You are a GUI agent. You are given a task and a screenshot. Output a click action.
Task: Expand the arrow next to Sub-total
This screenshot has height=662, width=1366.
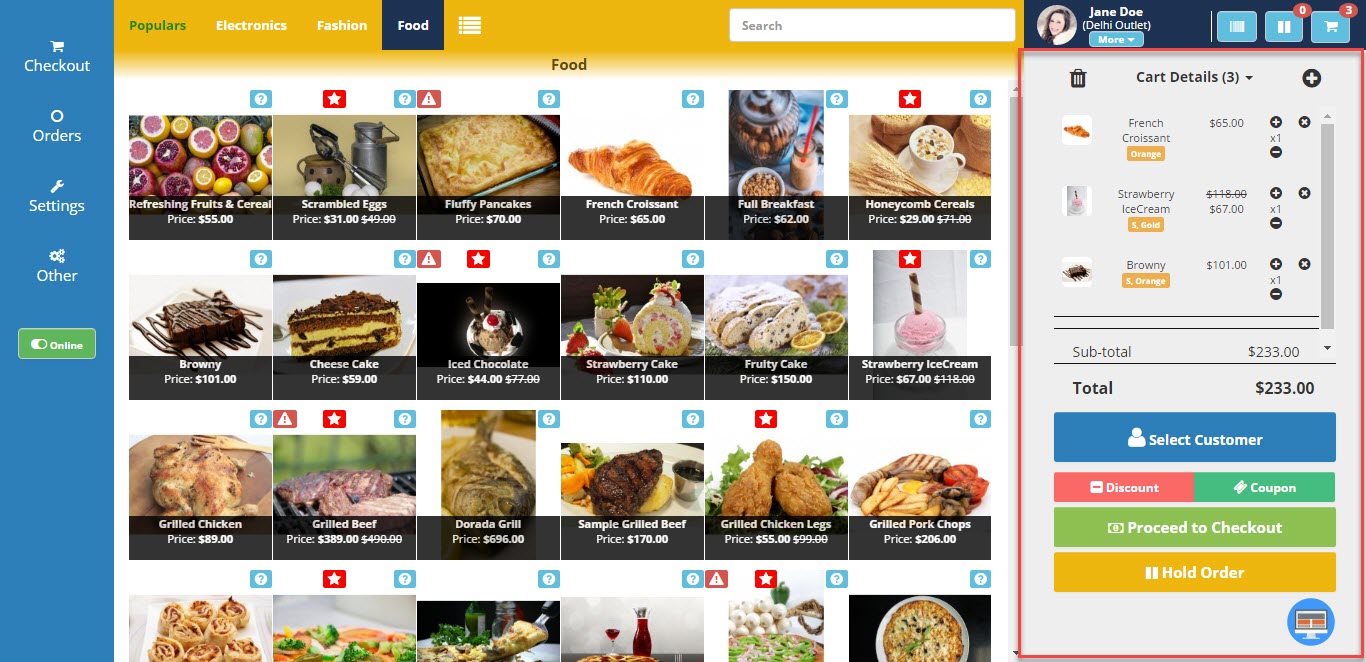coord(1327,348)
